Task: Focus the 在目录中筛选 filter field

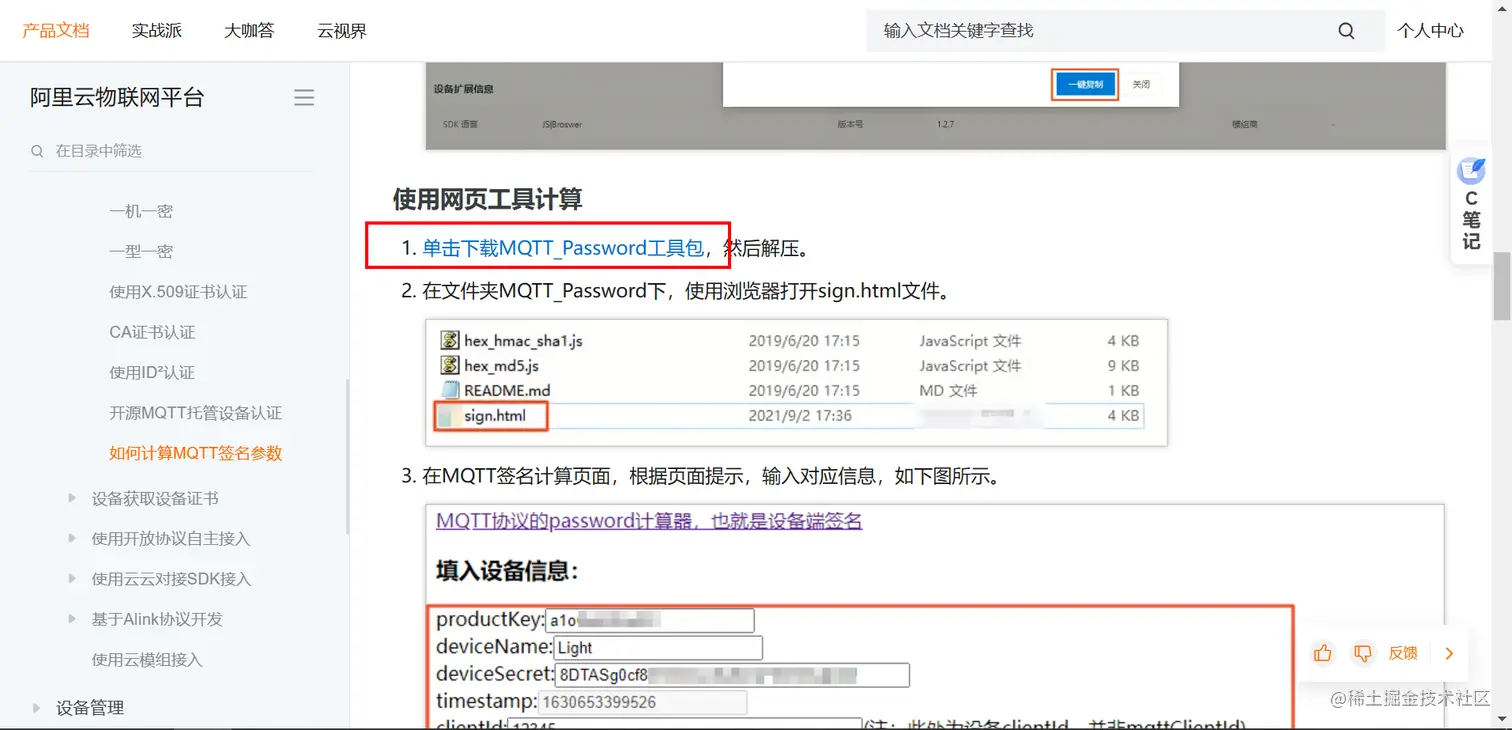Action: pyautogui.click(x=171, y=151)
